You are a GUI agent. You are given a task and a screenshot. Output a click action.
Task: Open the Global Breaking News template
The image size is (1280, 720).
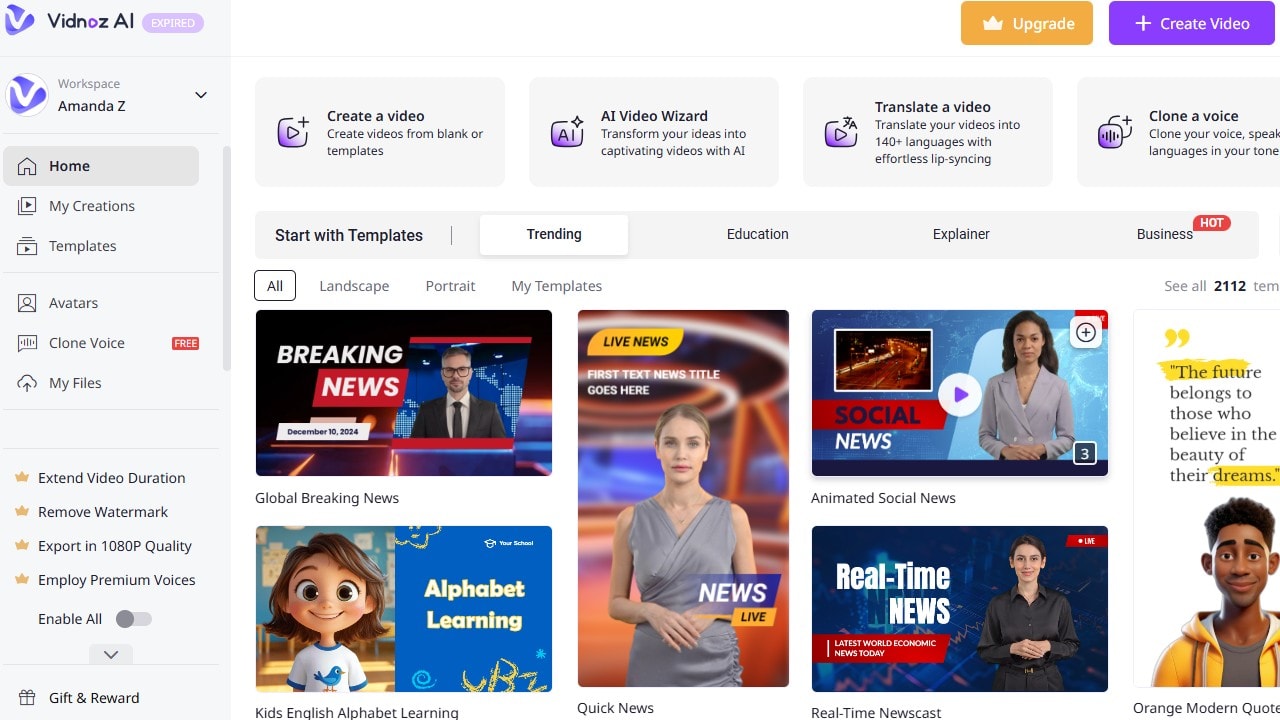pos(403,392)
